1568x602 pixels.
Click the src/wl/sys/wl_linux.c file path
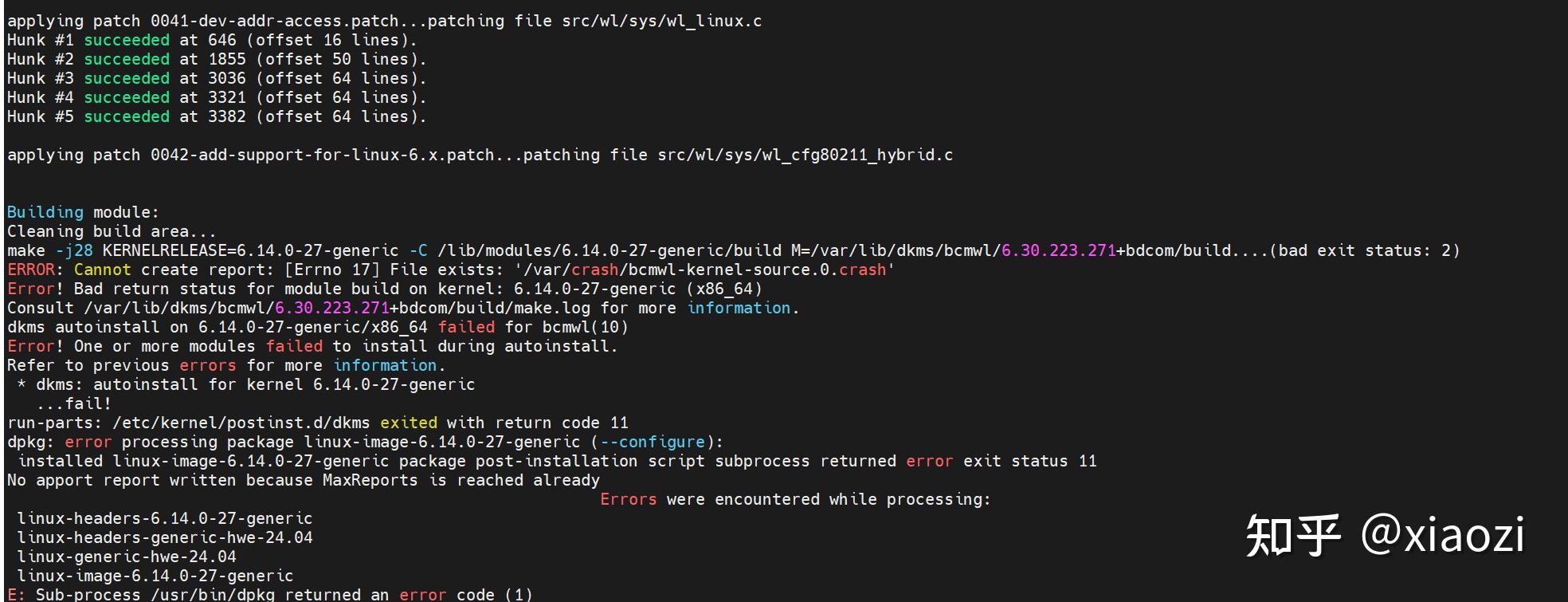662,22
